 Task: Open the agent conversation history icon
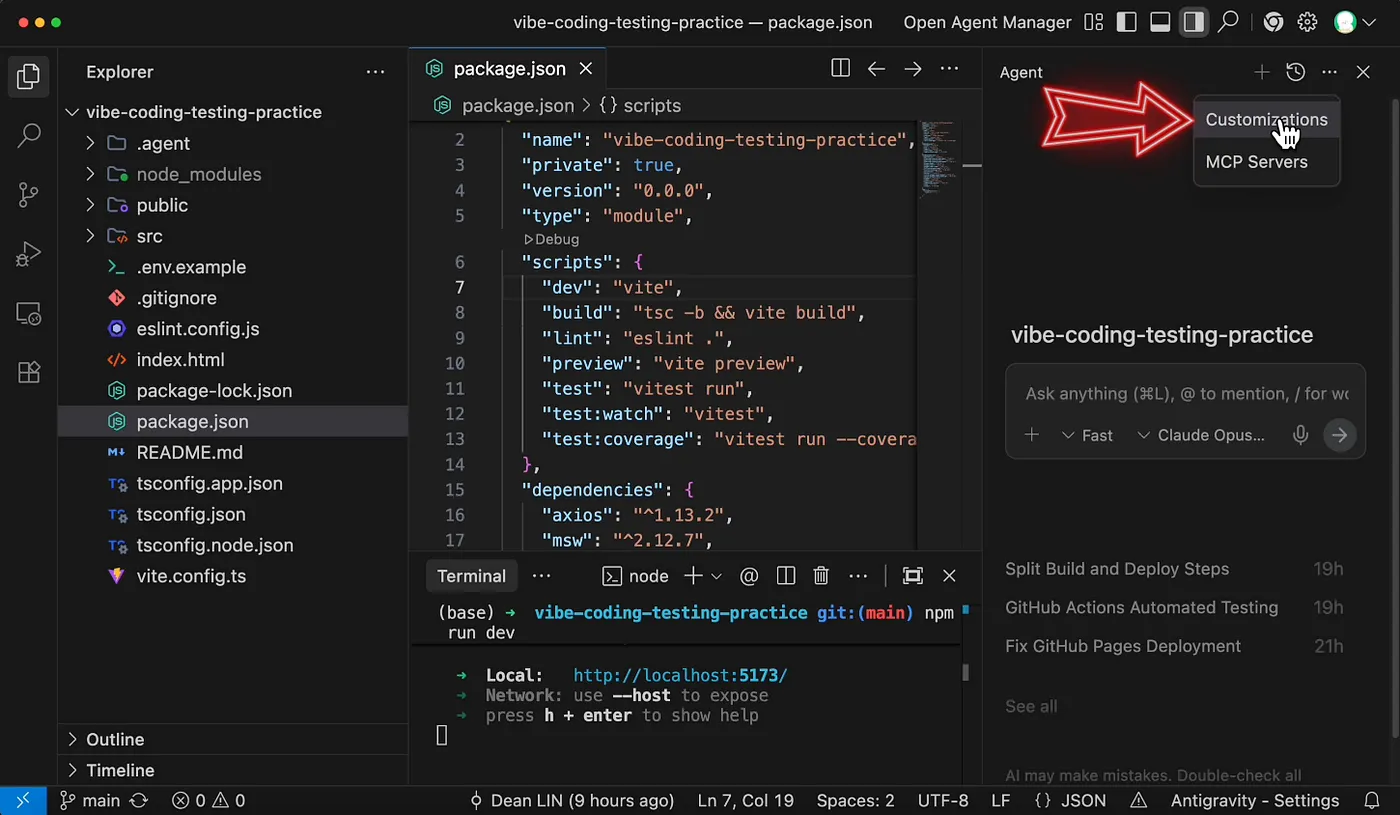pyautogui.click(x=1295, y=72)
